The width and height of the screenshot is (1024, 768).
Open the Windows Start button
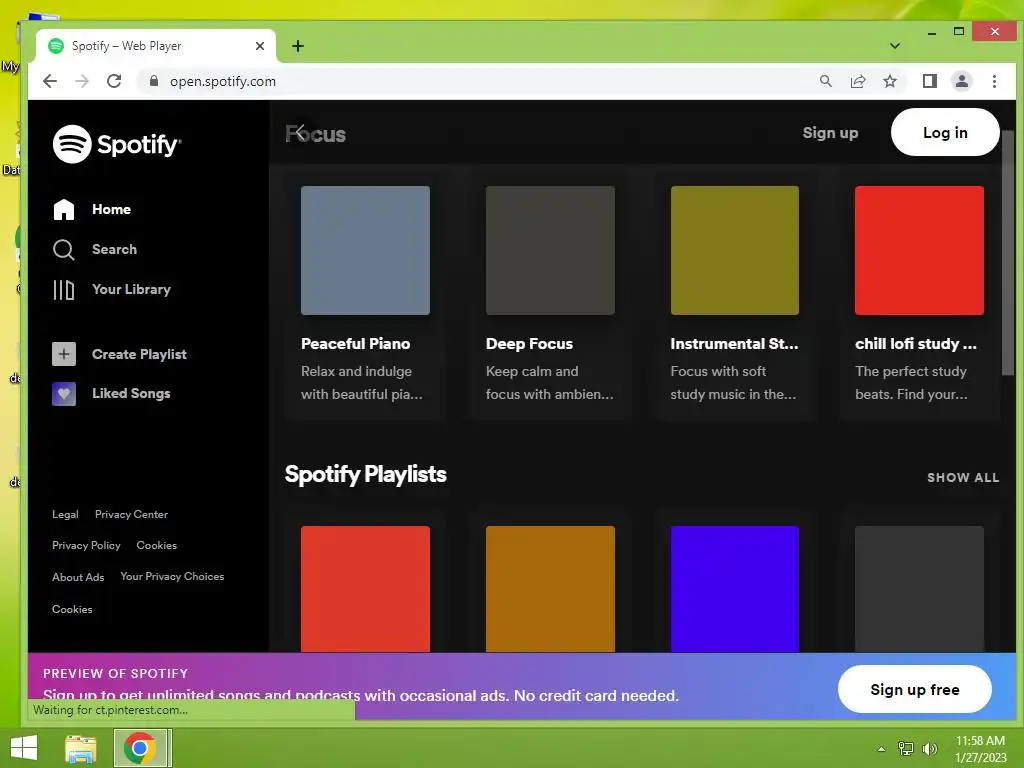click(x=24, y=748)
